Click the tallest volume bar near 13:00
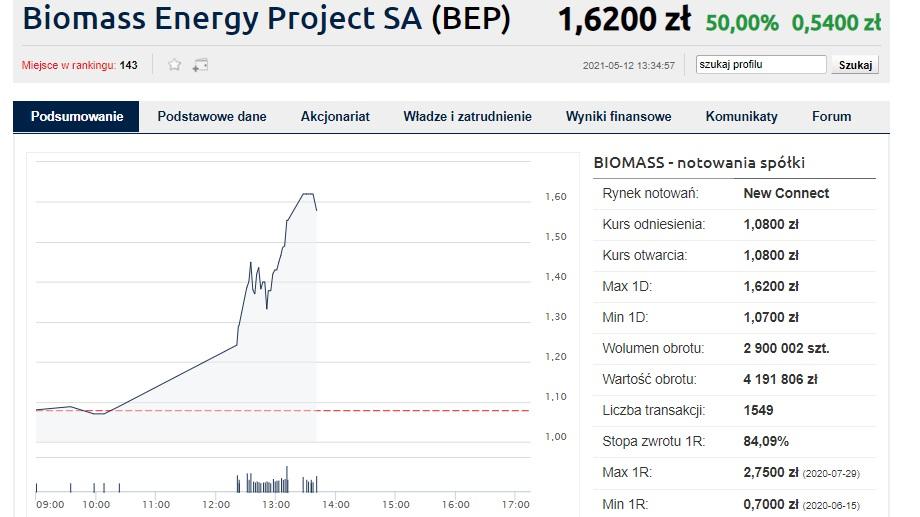The width and height of the screenshot is (920, 517). click(287, 479)
